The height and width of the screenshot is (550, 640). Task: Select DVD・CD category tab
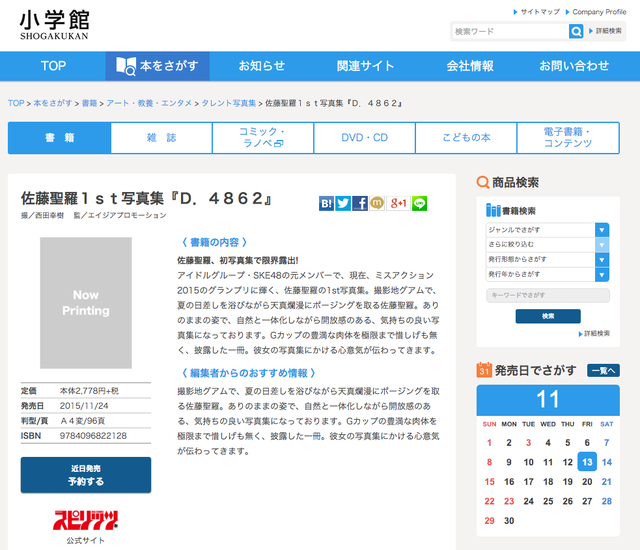(x=364, y=138)
